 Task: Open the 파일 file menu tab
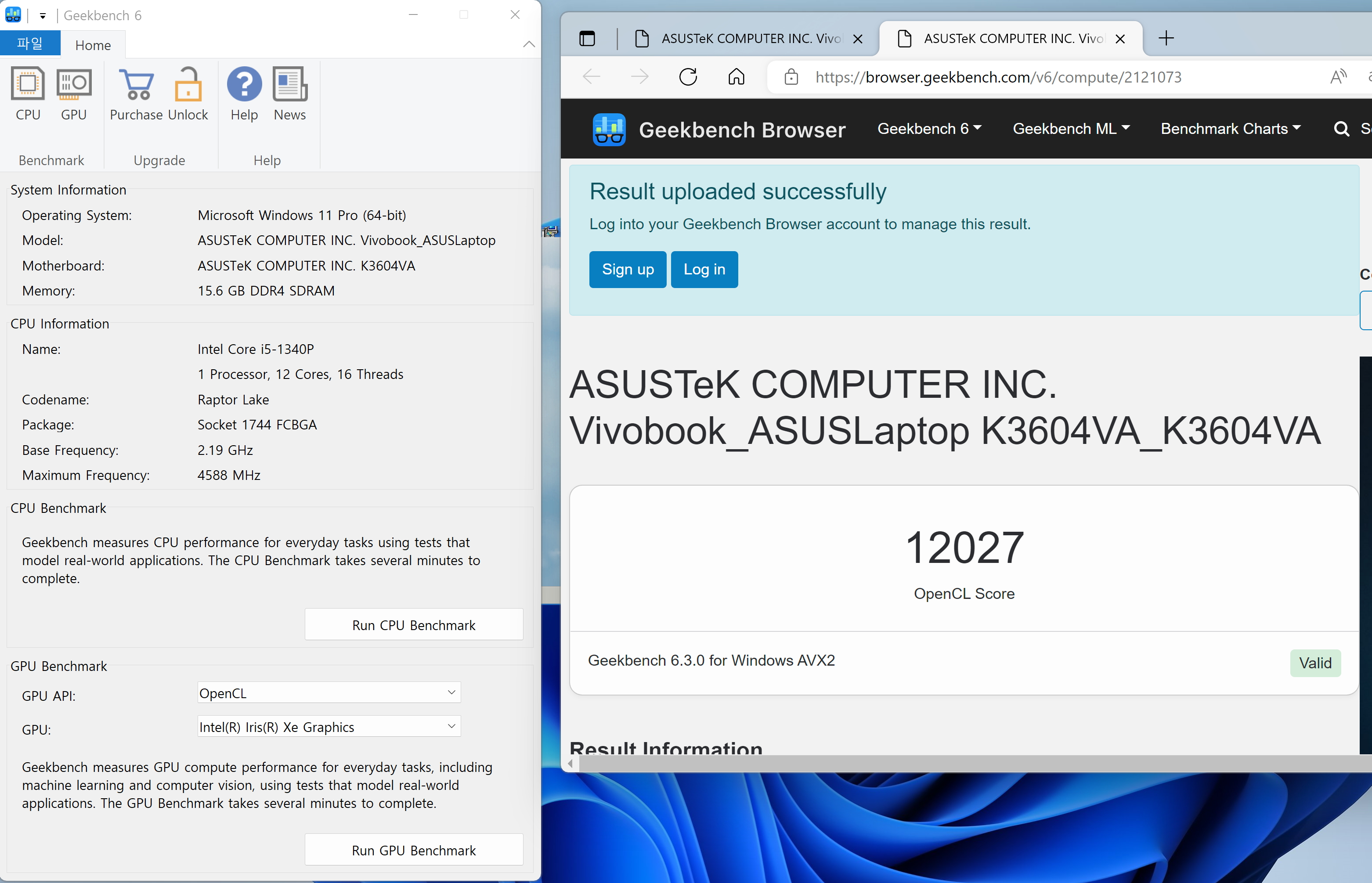(30, 44)
